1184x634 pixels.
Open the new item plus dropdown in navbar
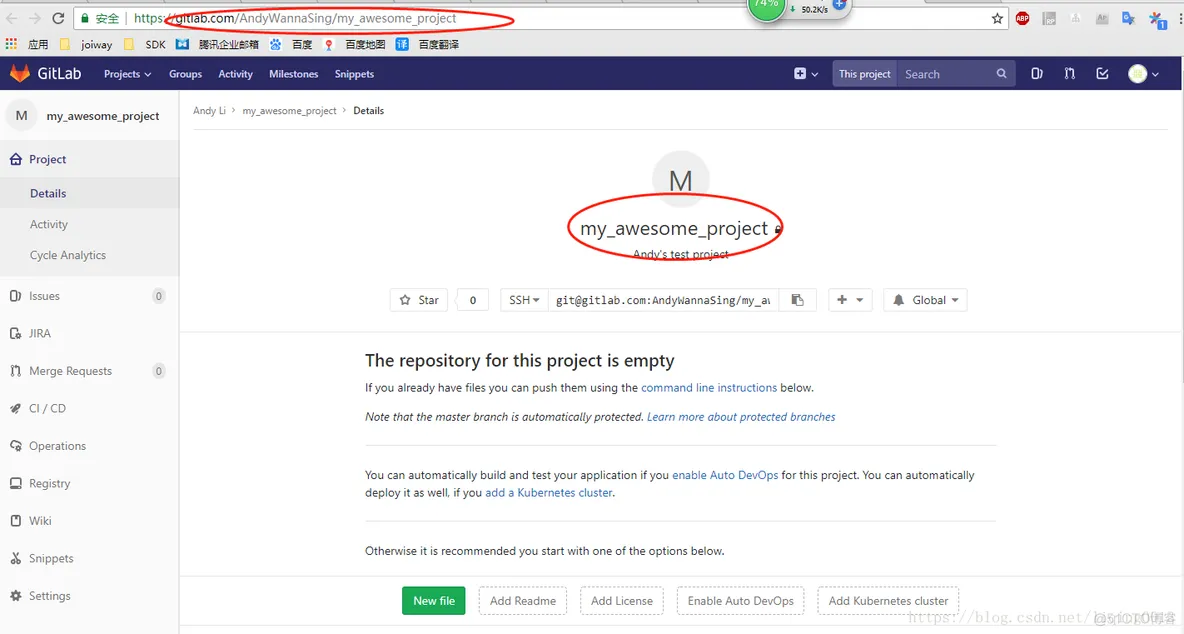tap(806, 74)
